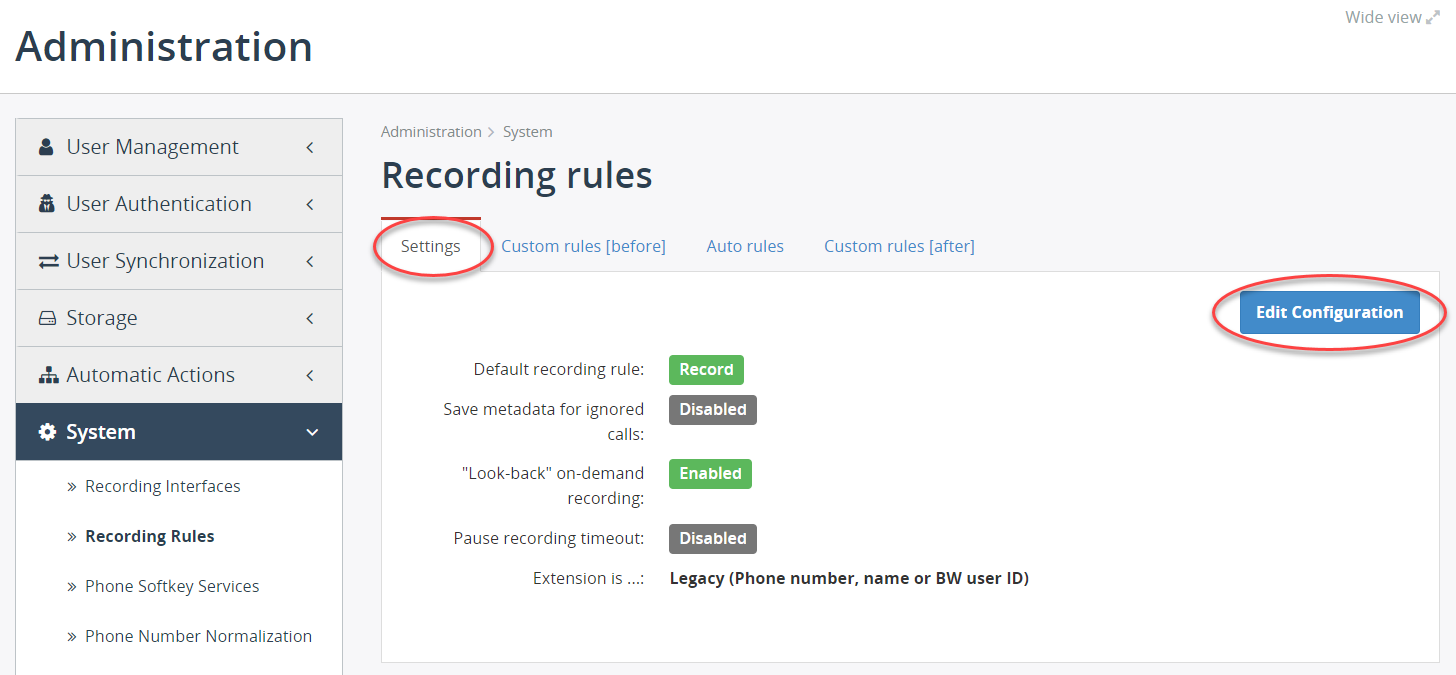The image size is (1456, 675).
Task: Open the User Synchronization menu label
Action: click(x=165, y=261)
